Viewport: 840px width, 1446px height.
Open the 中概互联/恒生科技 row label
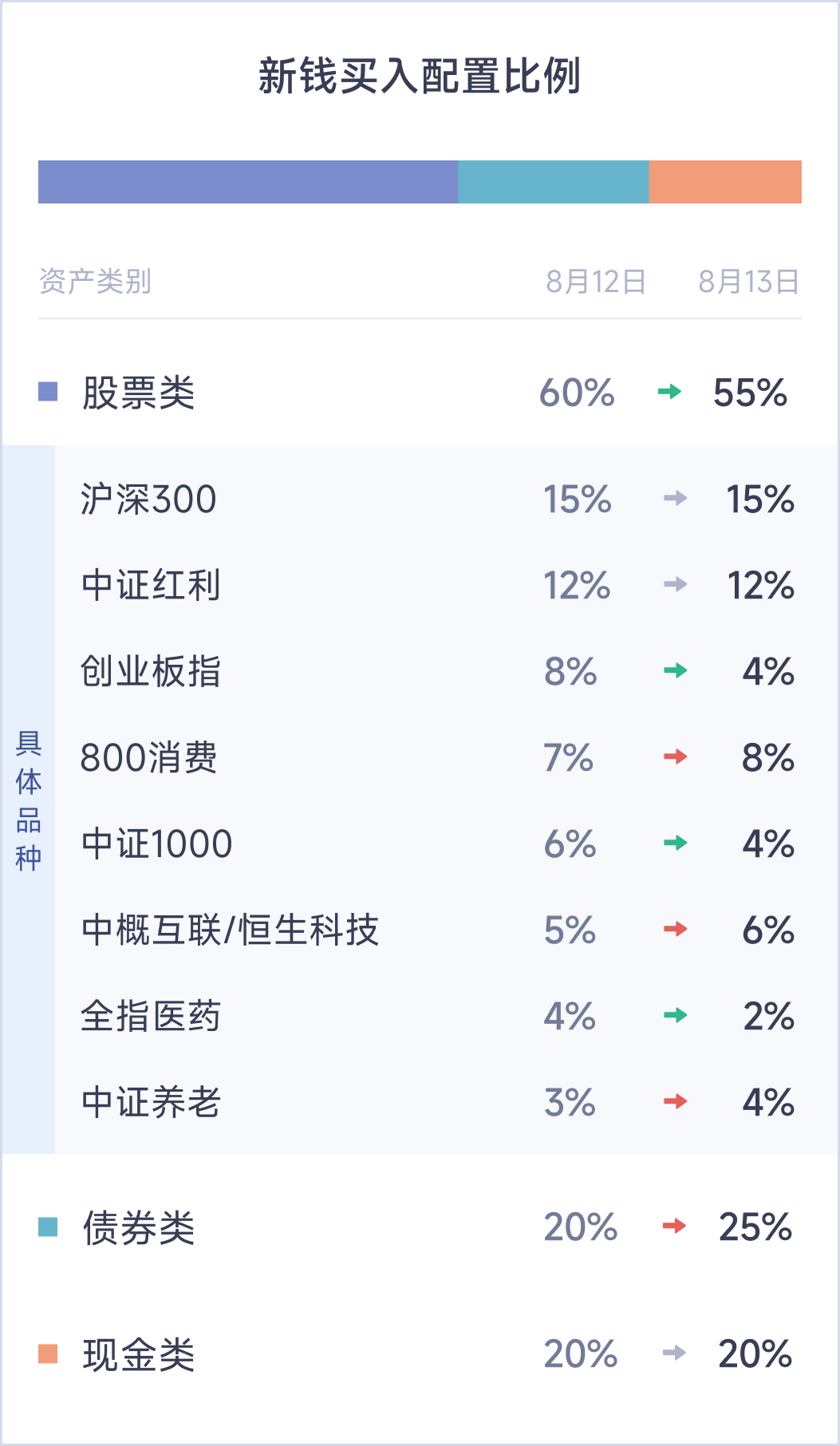tap(230, 930)
